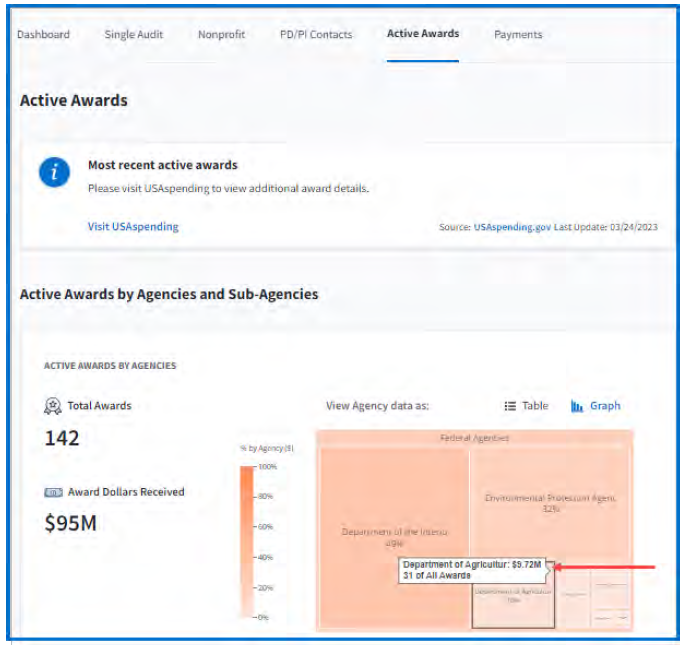Viewport: 685px width, 645px height.
Task: Open the PD/PI Contacts tab
Action: point(316,34)
